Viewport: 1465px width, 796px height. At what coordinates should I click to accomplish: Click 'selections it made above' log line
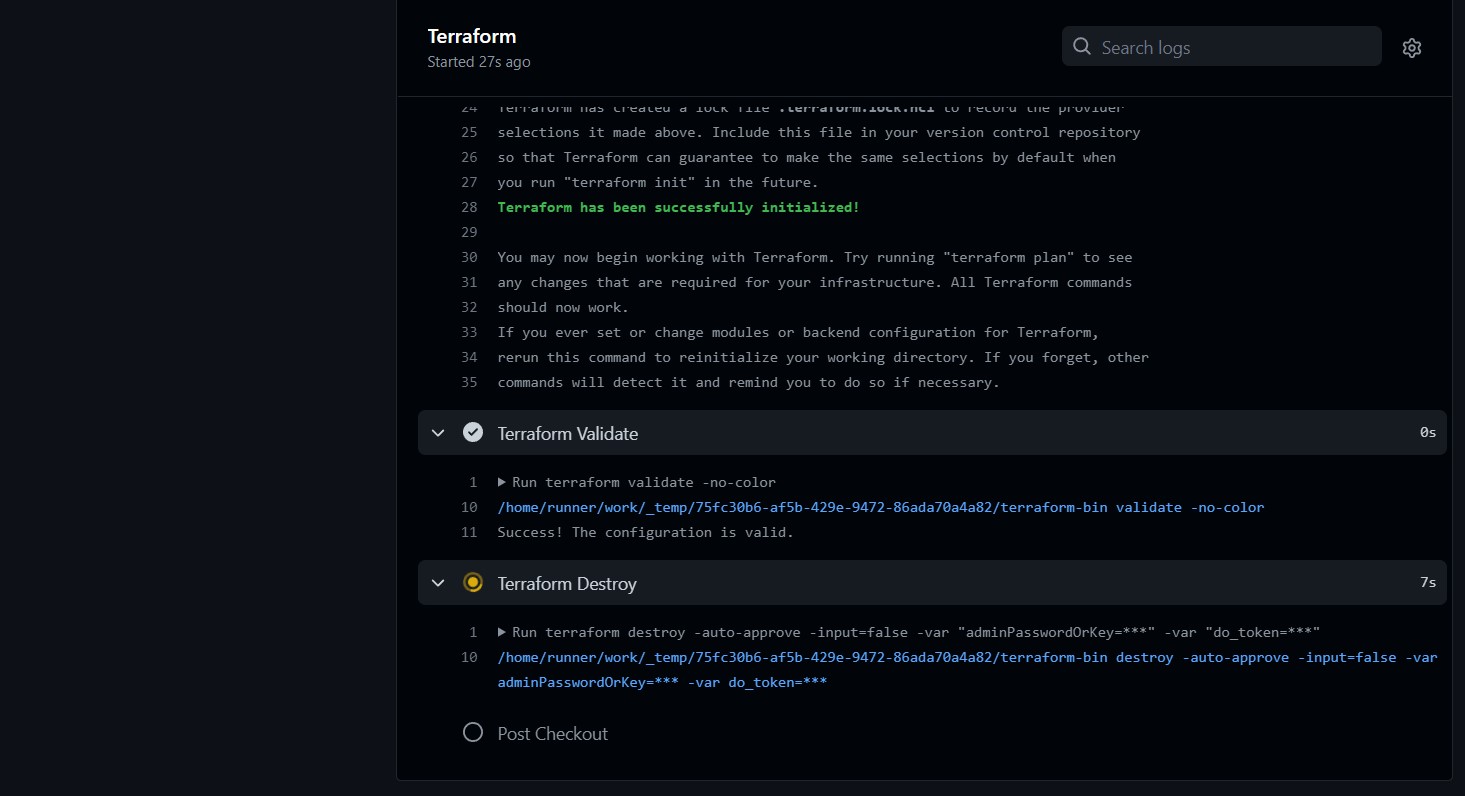[819, 132]
